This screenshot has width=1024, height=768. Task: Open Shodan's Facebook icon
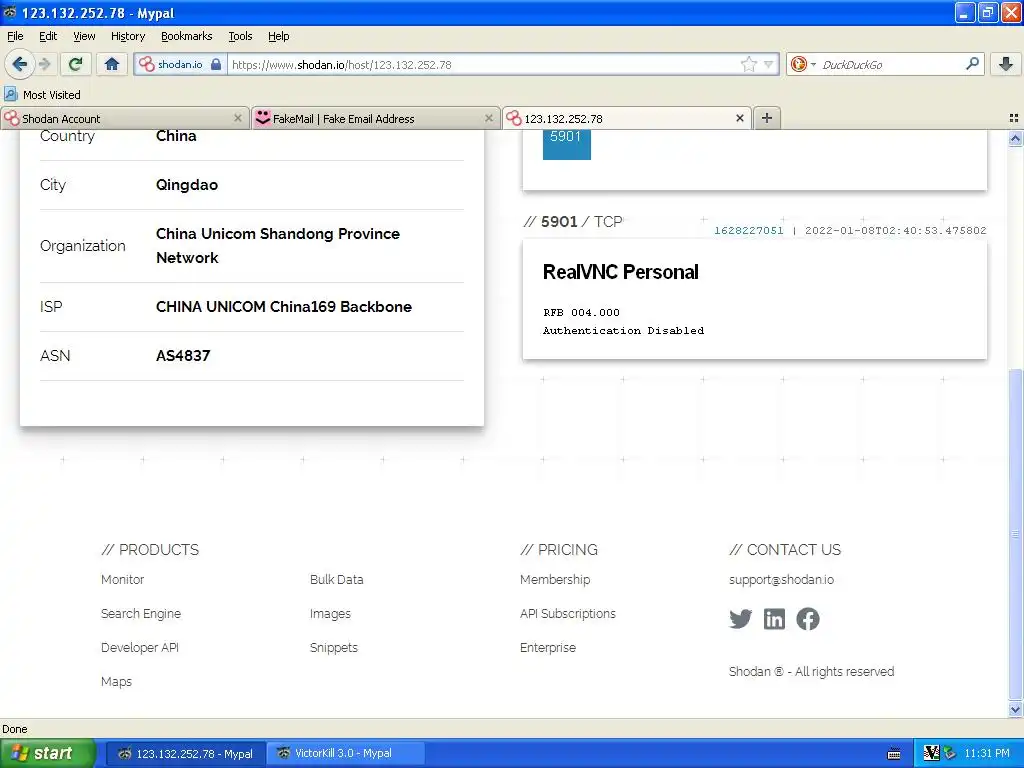click(x=808, y=618)
